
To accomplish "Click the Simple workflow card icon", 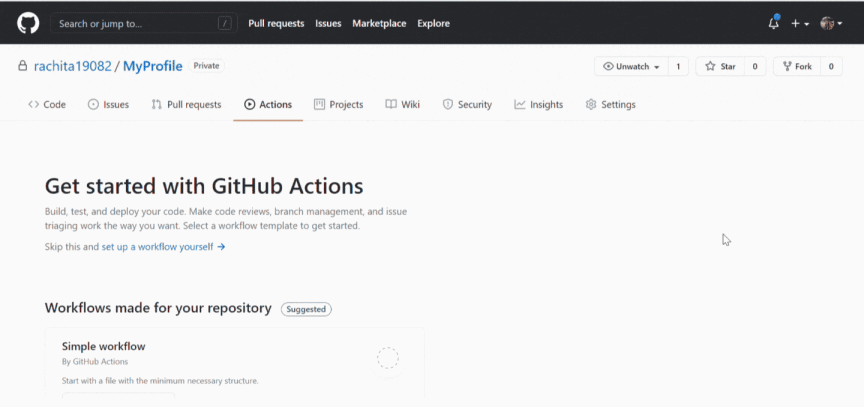I will pyautogui.click(x=387, y=358).
